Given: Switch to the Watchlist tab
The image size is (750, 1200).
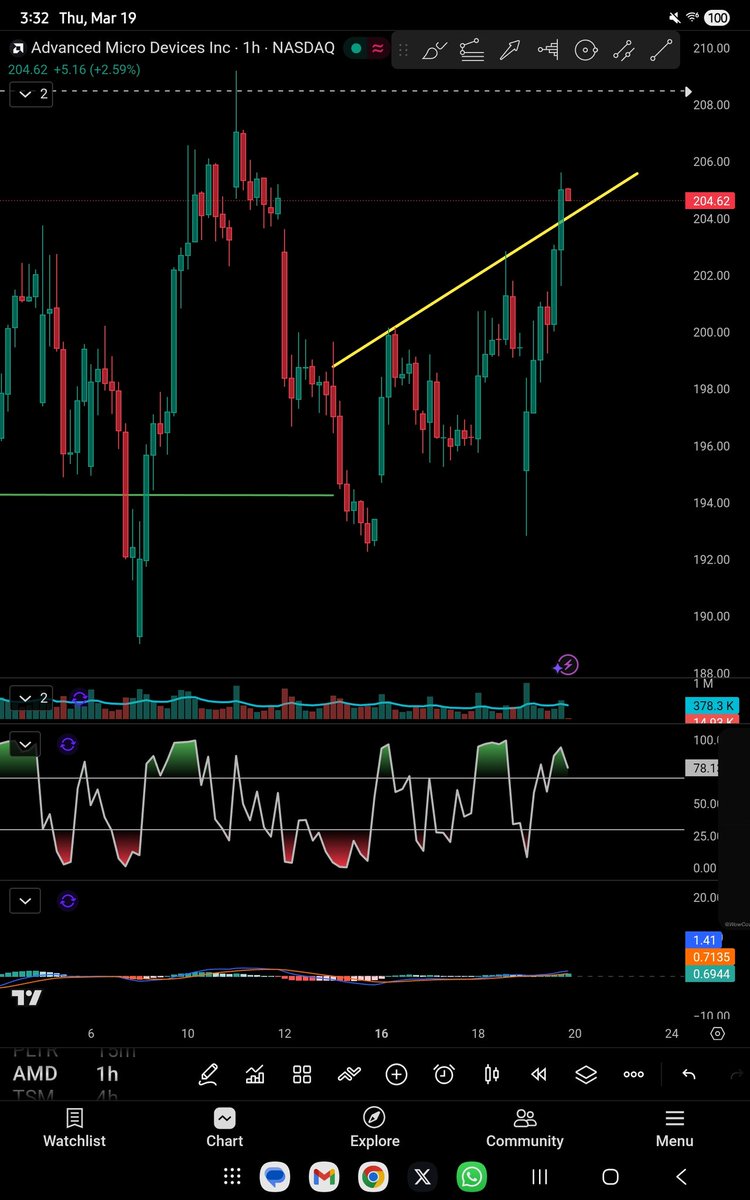Looking at the screenshot, I should coord(74,1127).
